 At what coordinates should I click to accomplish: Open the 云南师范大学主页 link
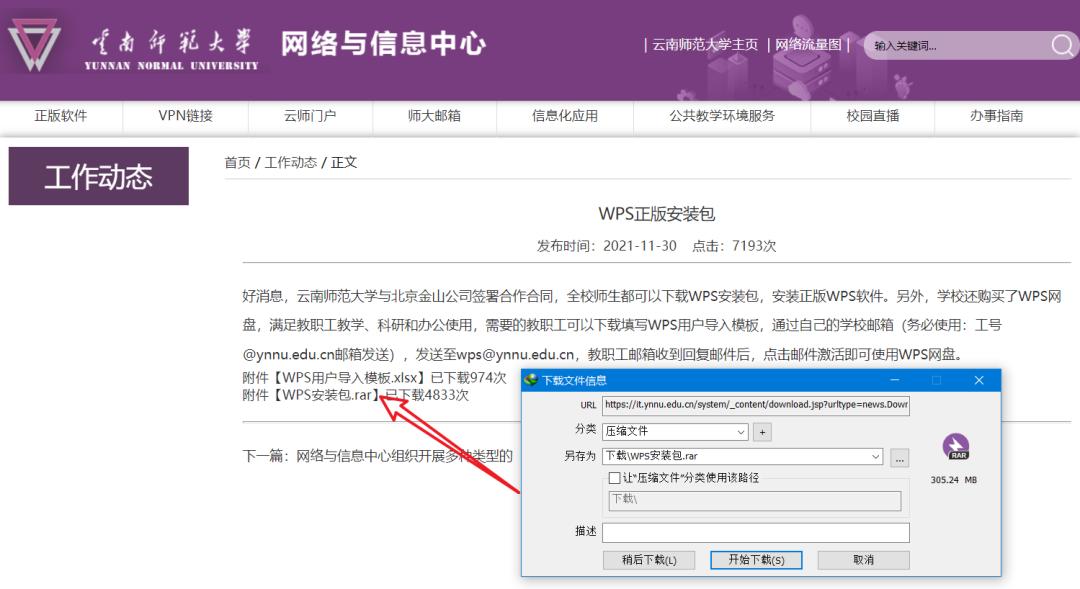point(705,45)
